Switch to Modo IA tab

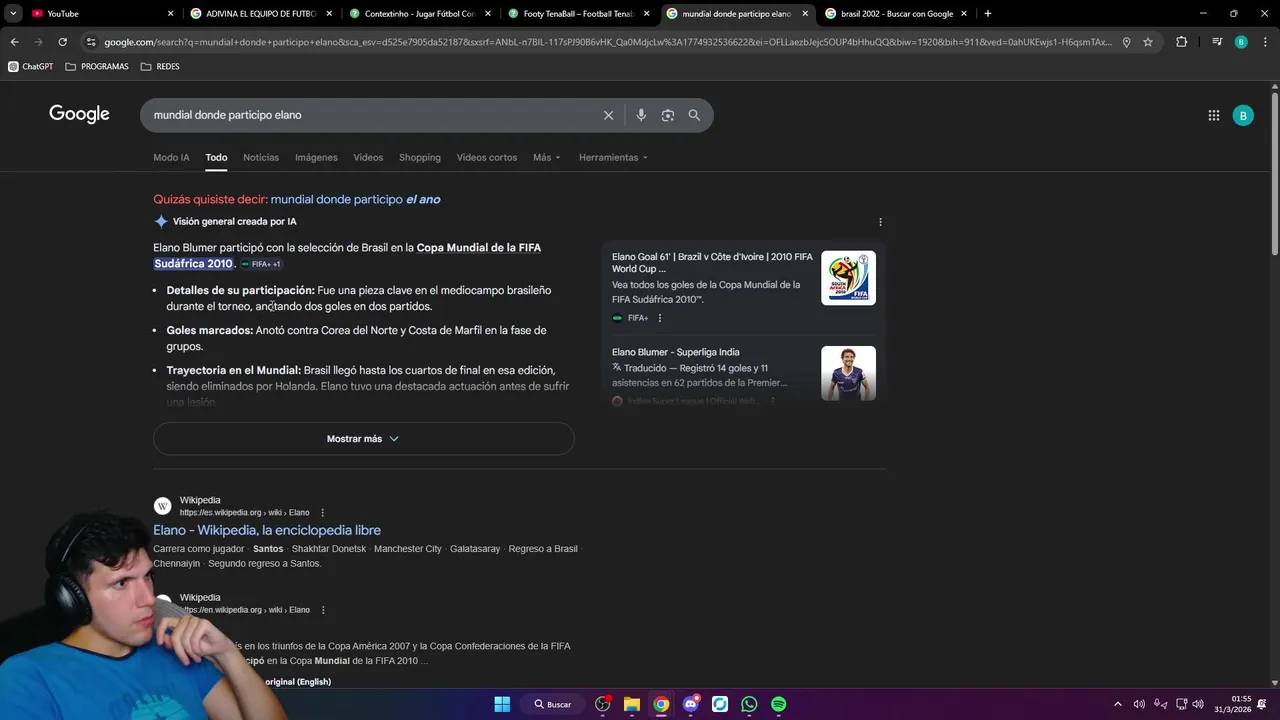tap(171, 157)
